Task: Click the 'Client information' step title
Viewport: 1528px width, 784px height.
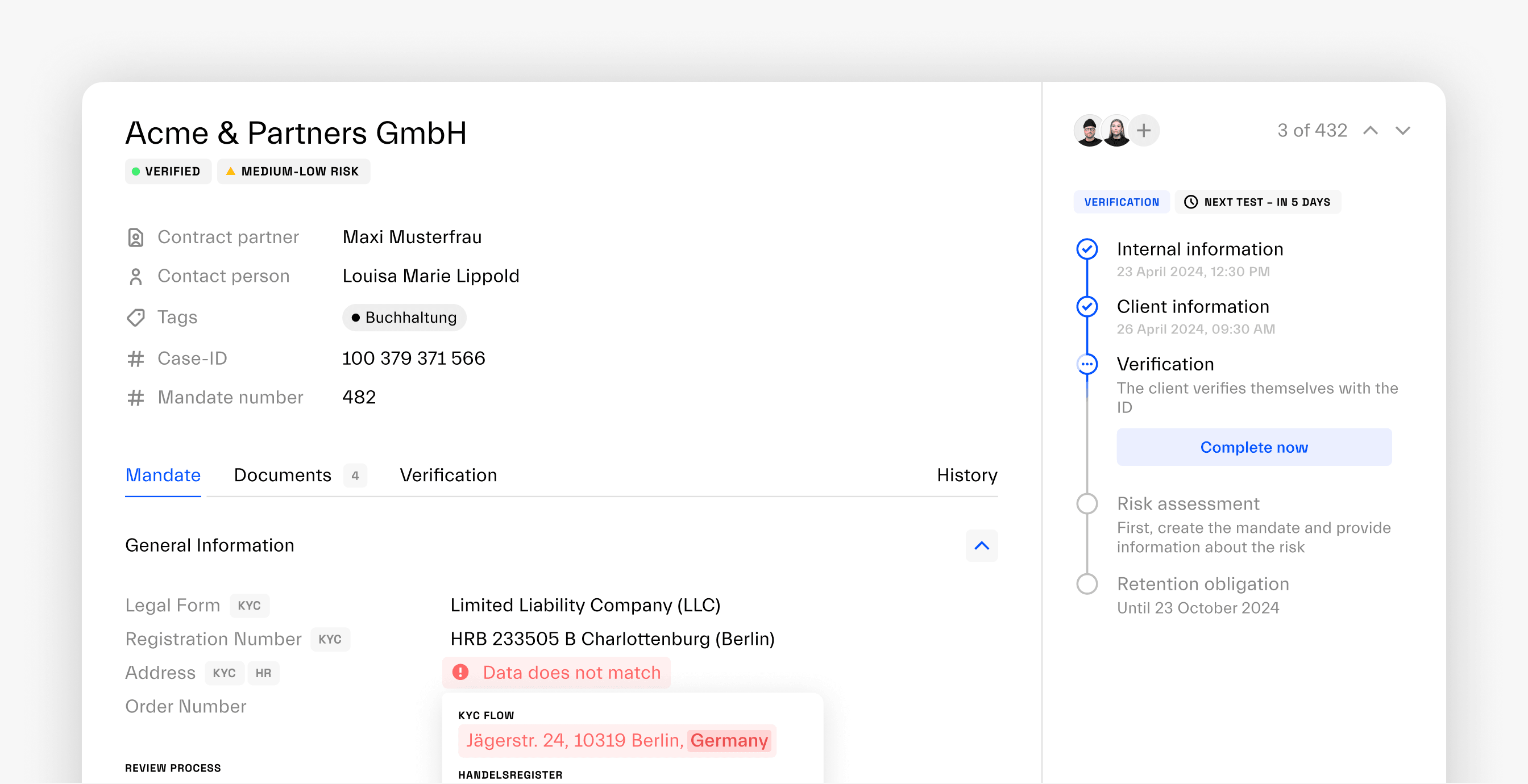Action: click(x=1193, y=307)
